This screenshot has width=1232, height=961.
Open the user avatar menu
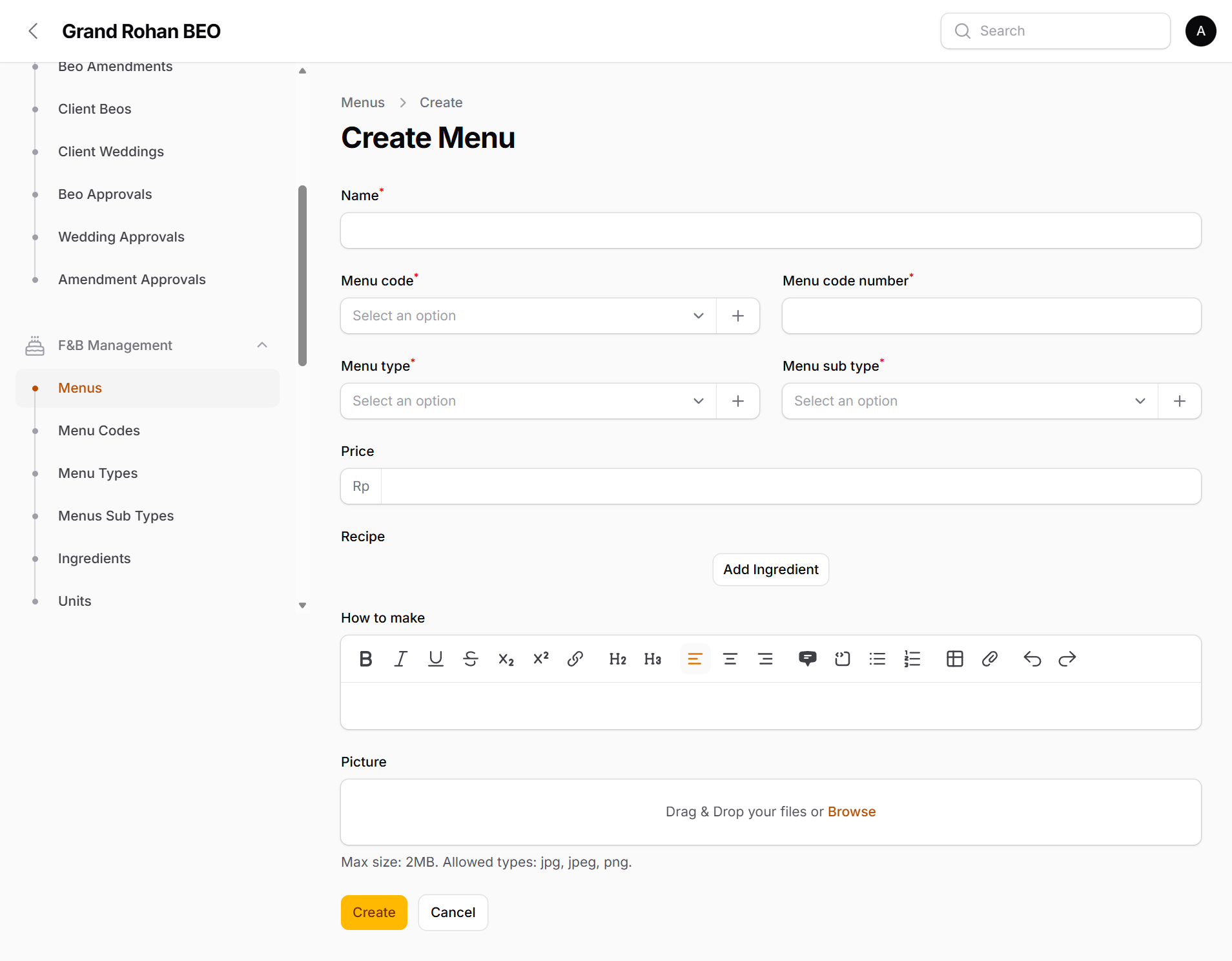[x=1200, y=31]
